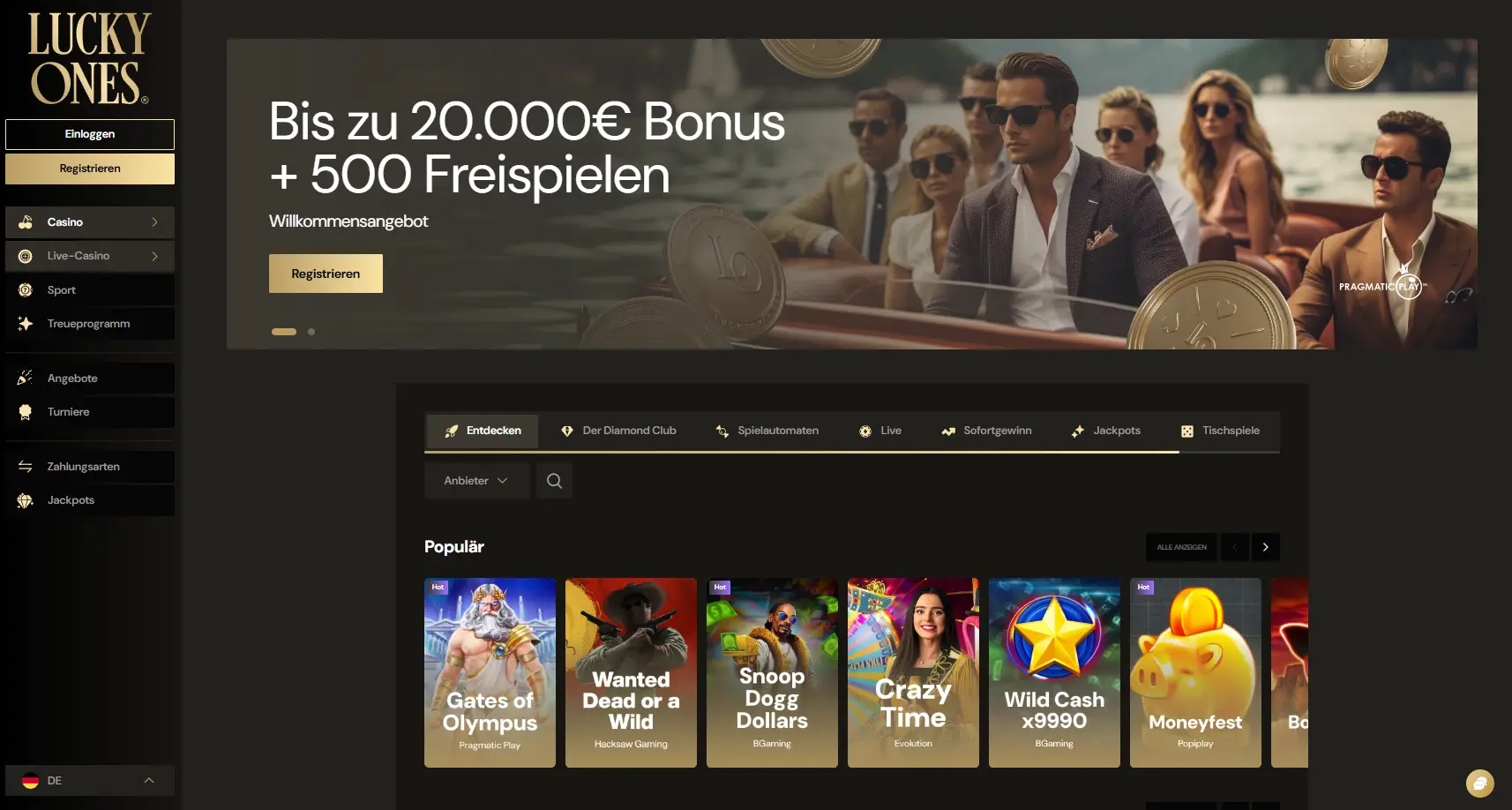Viewport: 1512px width, 810px height.
Task: Open the game search magnifier
Action: (554, 480)
